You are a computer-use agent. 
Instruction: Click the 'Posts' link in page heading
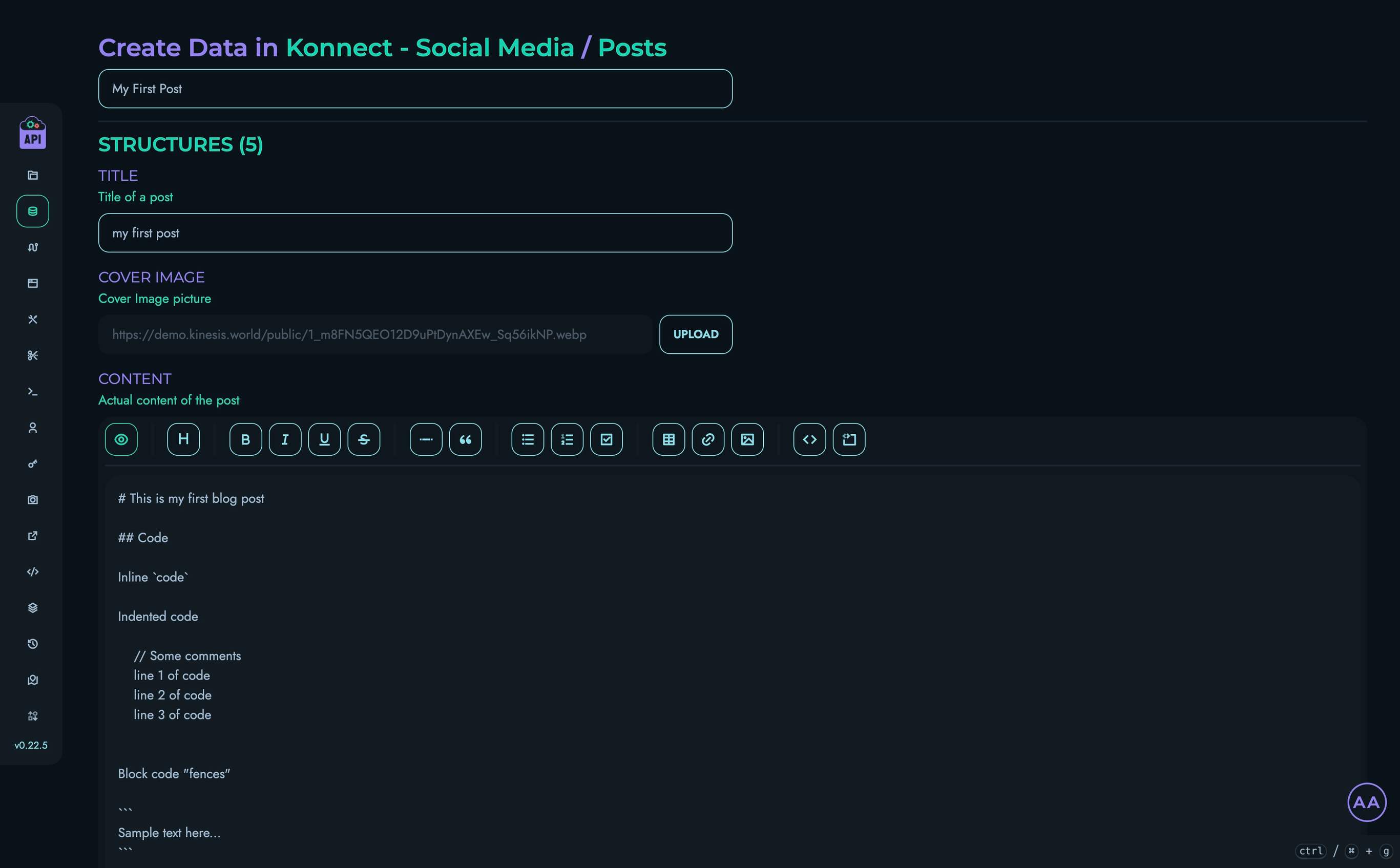632,47
